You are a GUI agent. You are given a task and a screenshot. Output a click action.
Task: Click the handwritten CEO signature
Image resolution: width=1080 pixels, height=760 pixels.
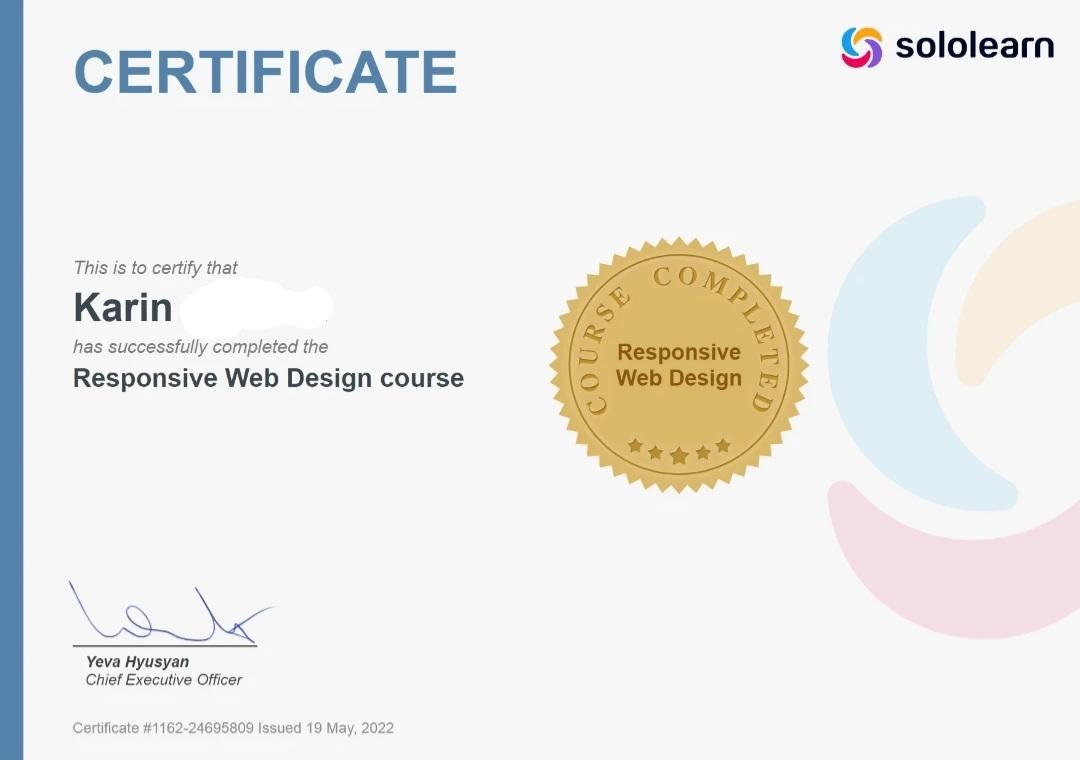170,613
